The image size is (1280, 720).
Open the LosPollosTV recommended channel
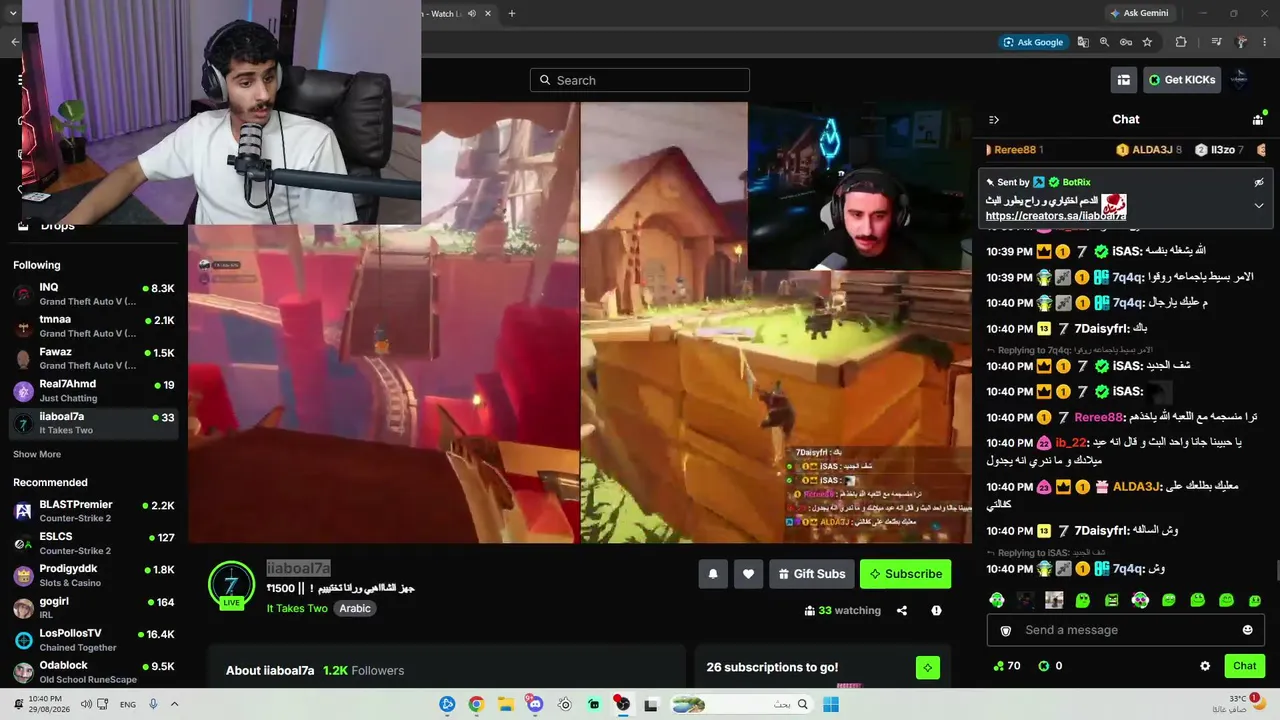(x=94, y=640)
